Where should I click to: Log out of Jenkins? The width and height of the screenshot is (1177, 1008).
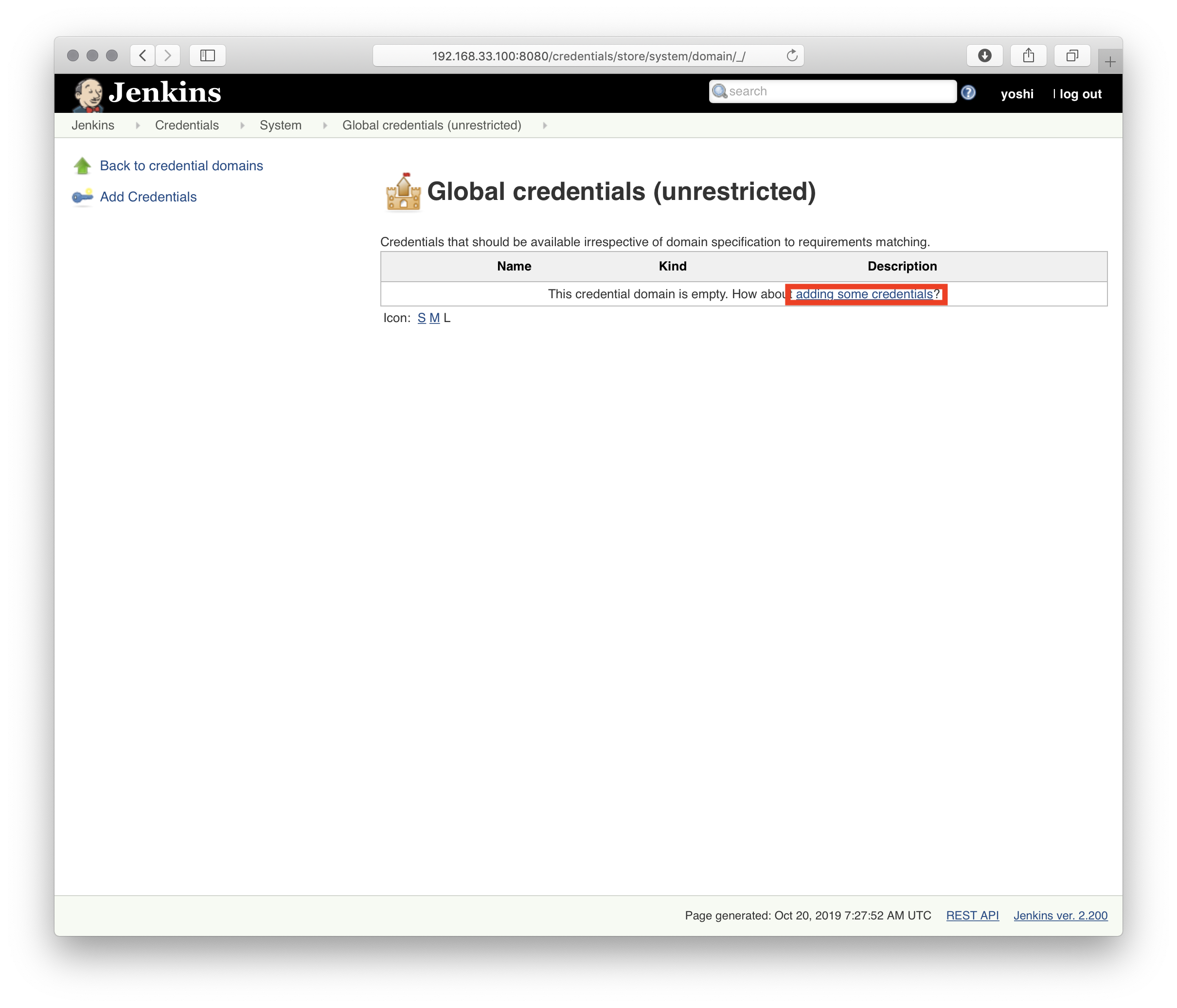pyautogui.click(x=1080, y=94)
